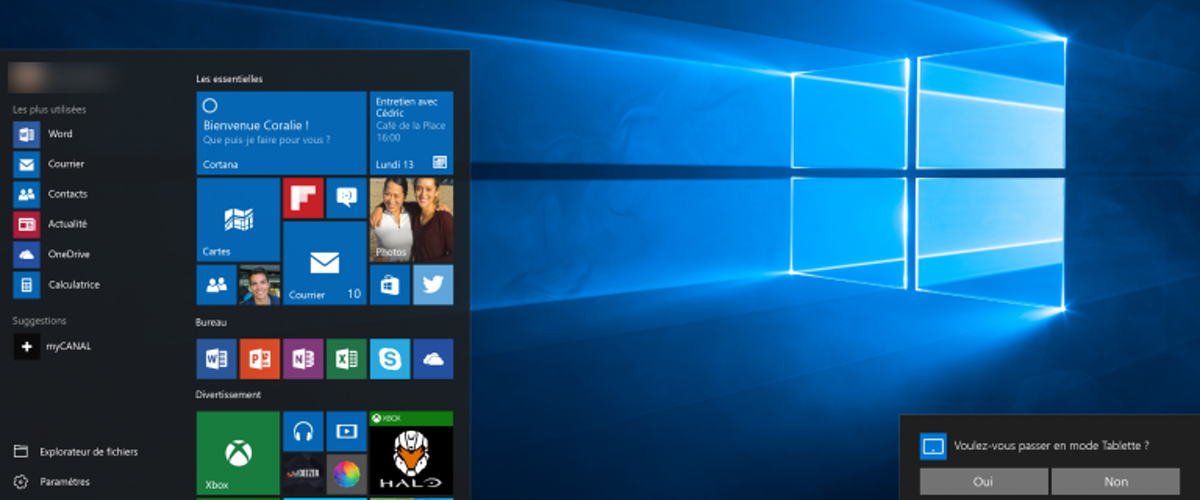Open the OneDrive cloud tile in Bureau
1200x500 pixels.
pyautogui.click(x=433, y=359)
